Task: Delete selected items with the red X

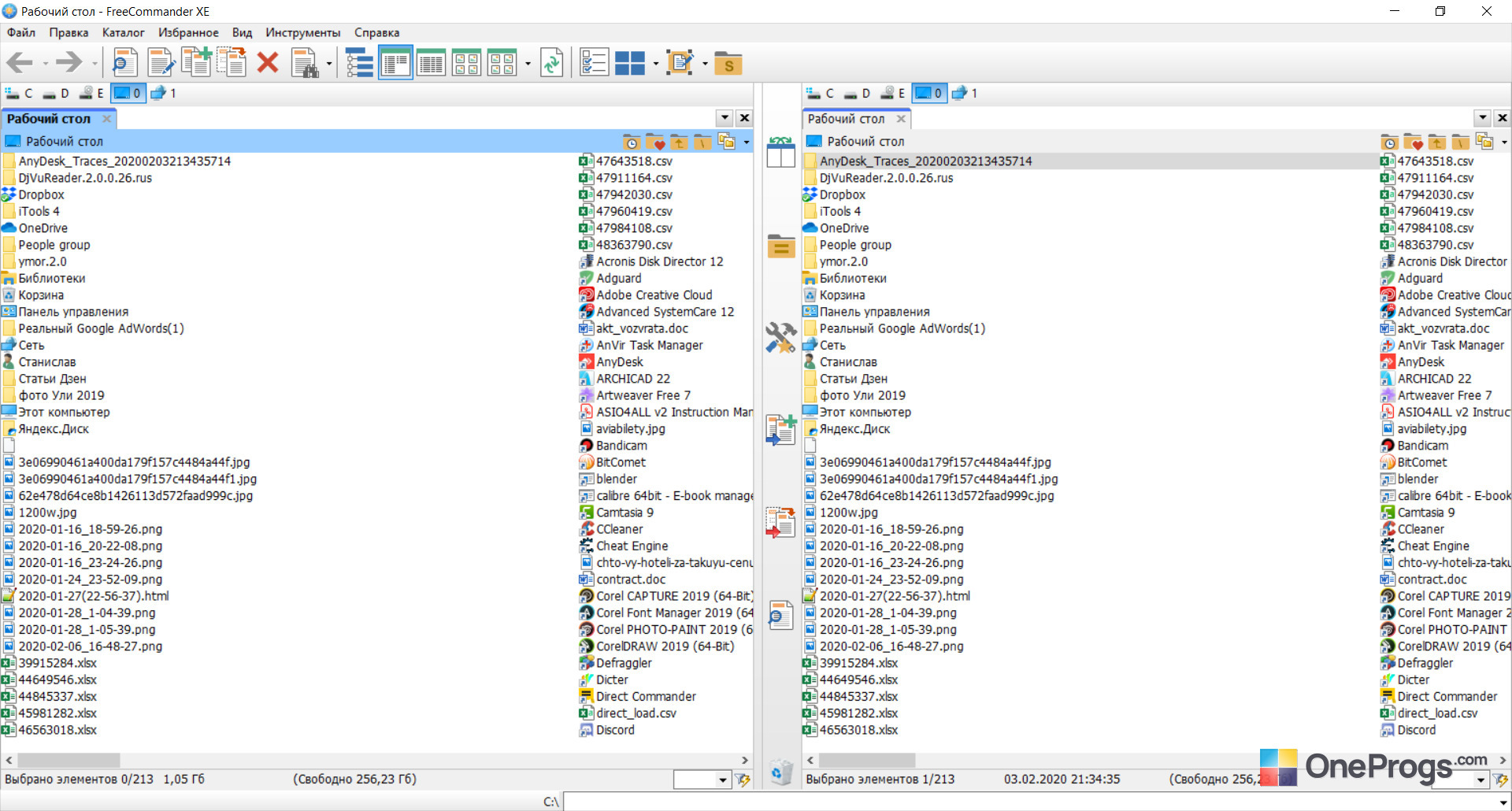Action: (268, 63)
